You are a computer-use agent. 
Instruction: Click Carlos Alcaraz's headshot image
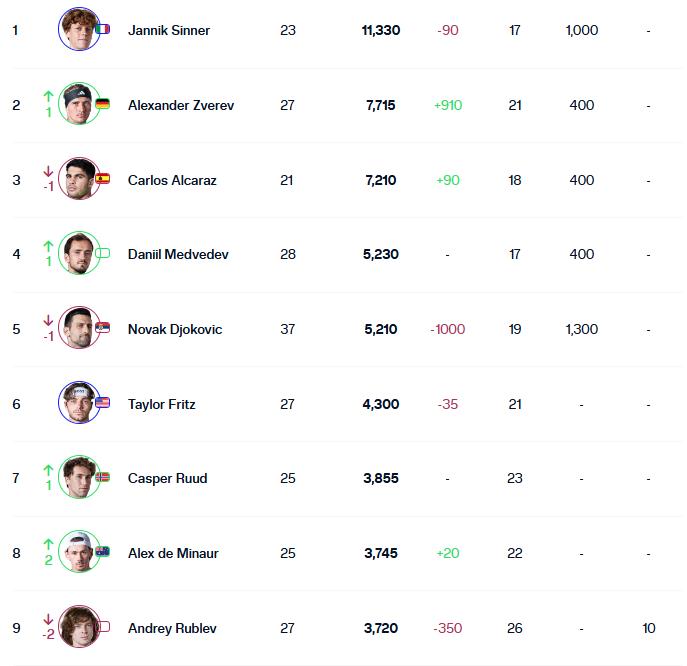tap(78, 179)
